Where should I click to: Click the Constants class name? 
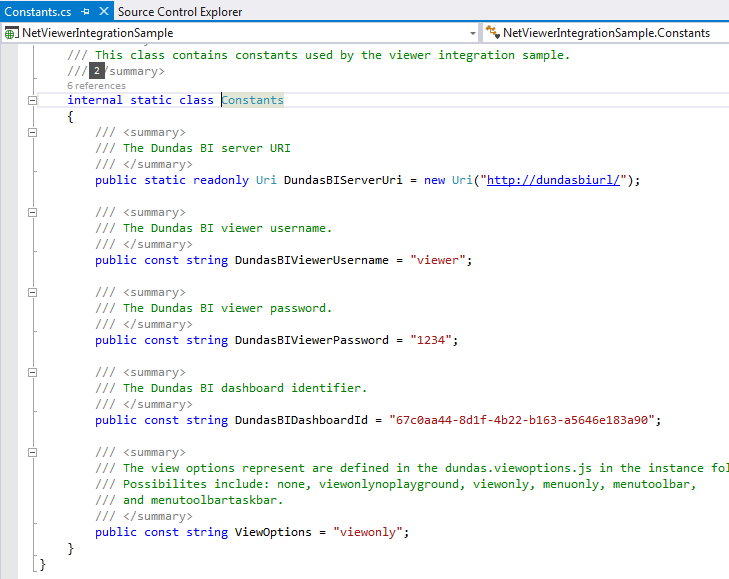252,100
